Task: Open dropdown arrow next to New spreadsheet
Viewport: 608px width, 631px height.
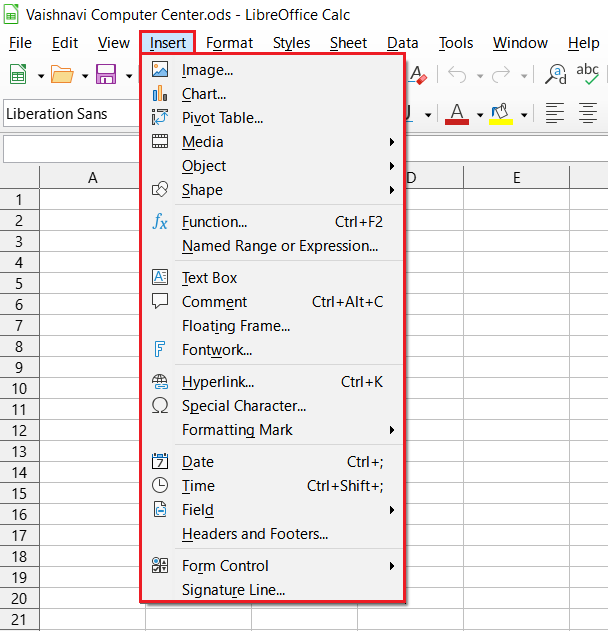Action: (41, 76)
